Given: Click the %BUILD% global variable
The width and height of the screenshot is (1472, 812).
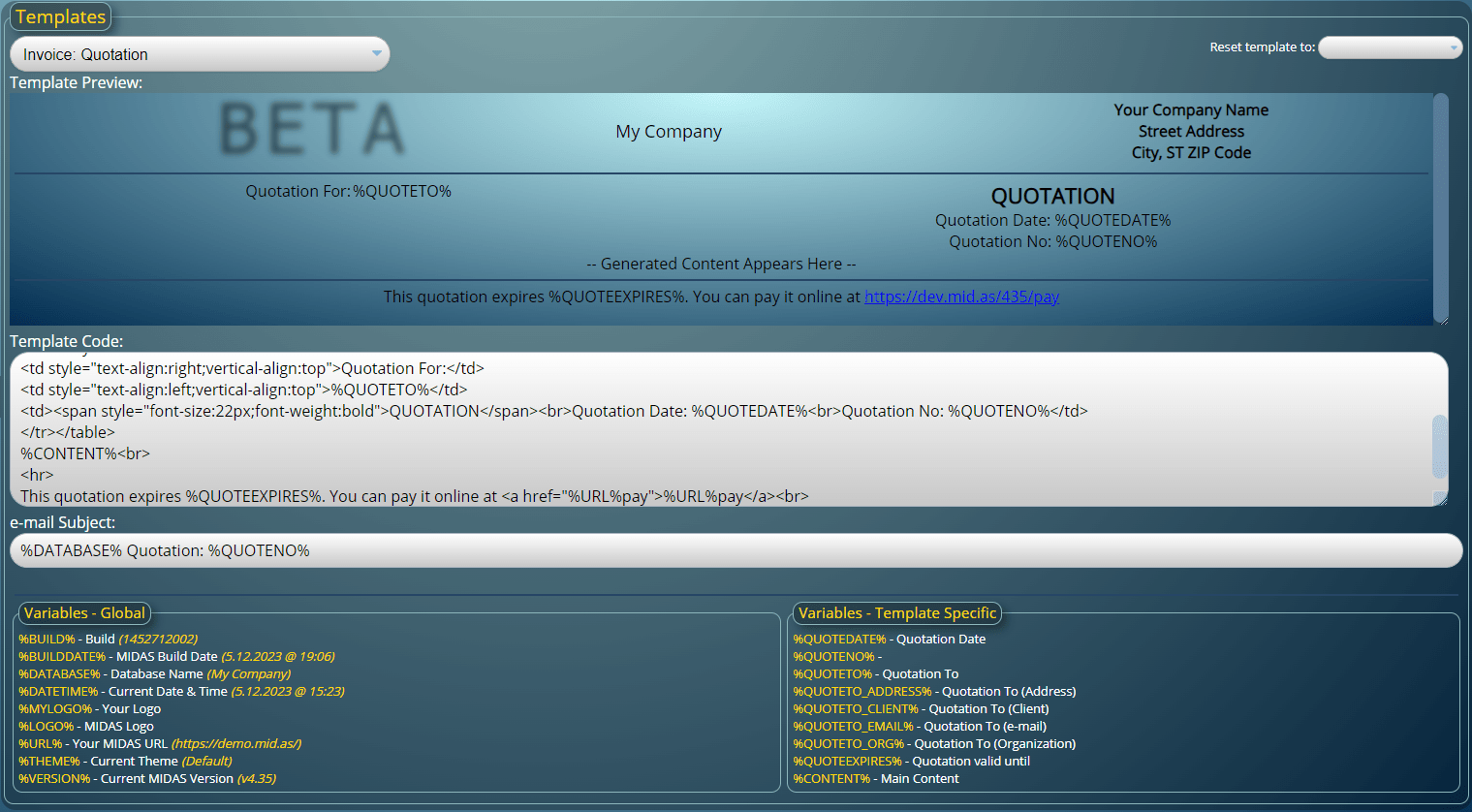Looking at the screenshot, I should click(x=47, y=640).
